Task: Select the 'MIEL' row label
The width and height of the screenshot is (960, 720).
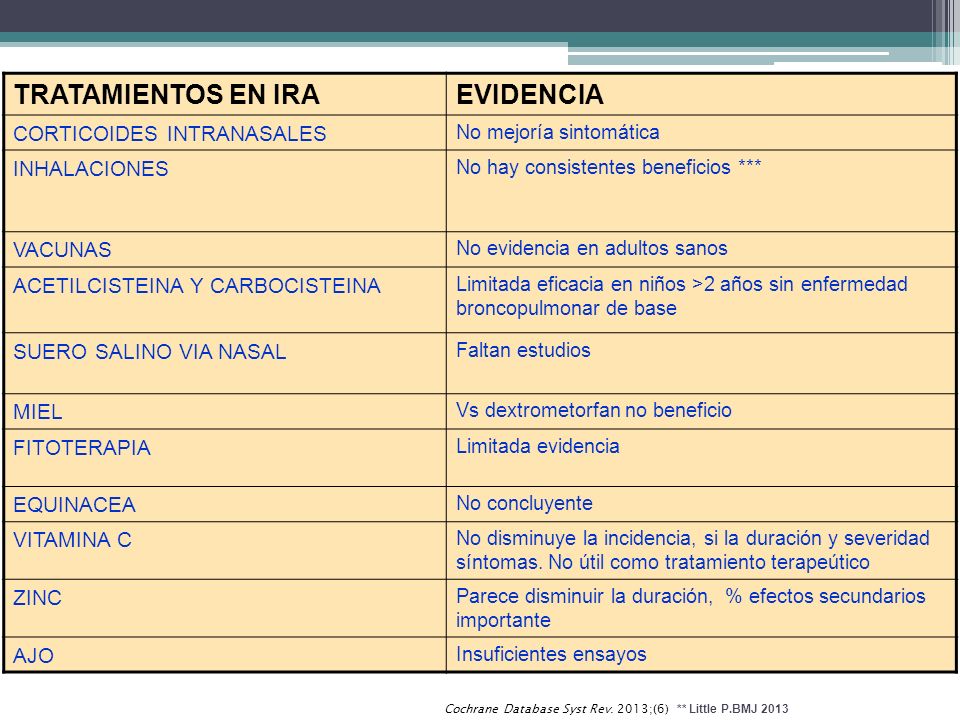Action: (x=37, y=411)
